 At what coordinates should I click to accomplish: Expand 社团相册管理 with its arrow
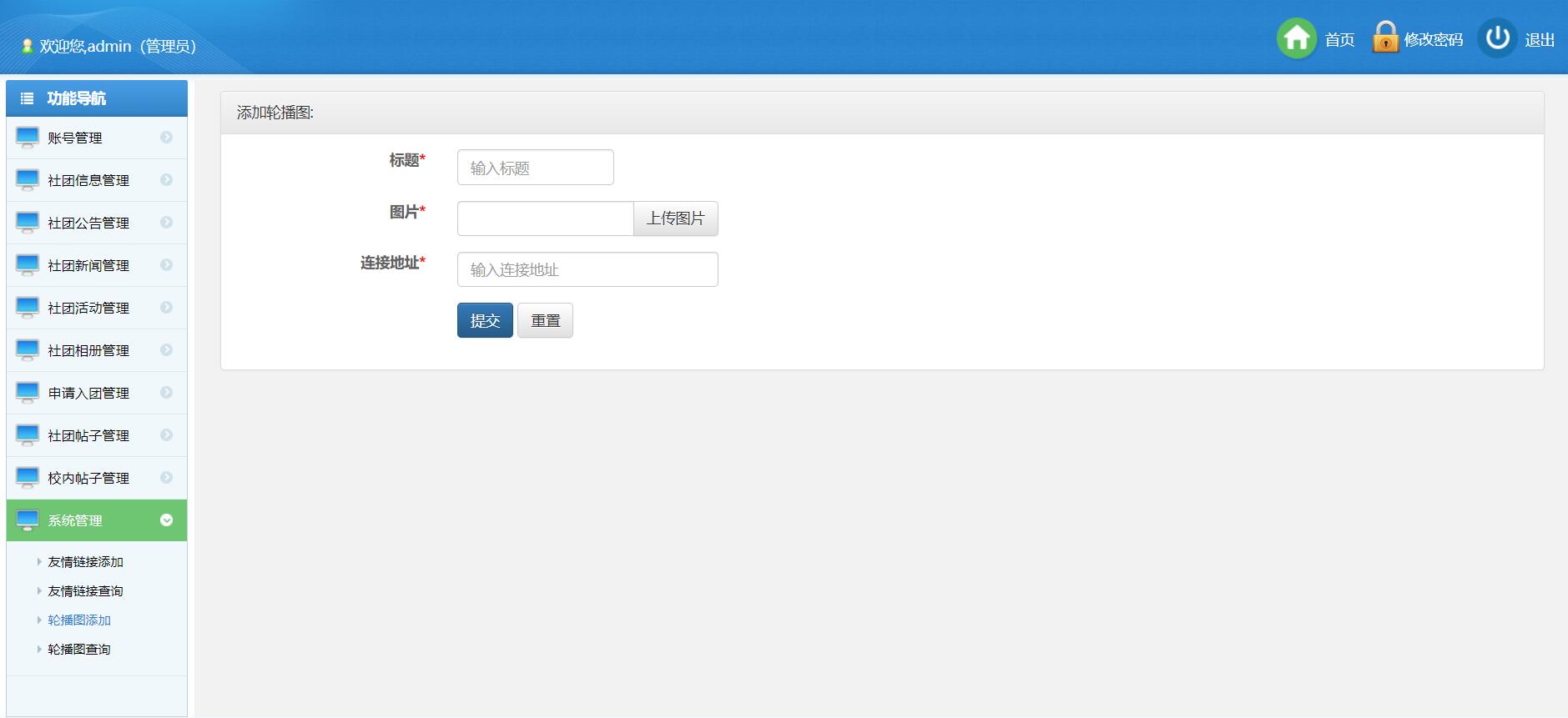pyautogui.click(x=166, y=350)
